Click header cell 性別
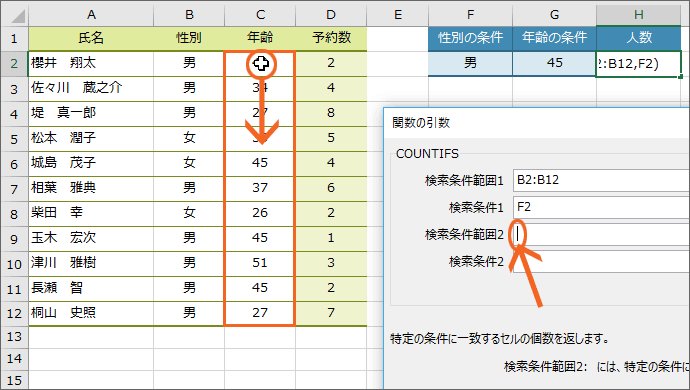Image resolution: width=690 pixels, height=390 pixels. point(189,38)
